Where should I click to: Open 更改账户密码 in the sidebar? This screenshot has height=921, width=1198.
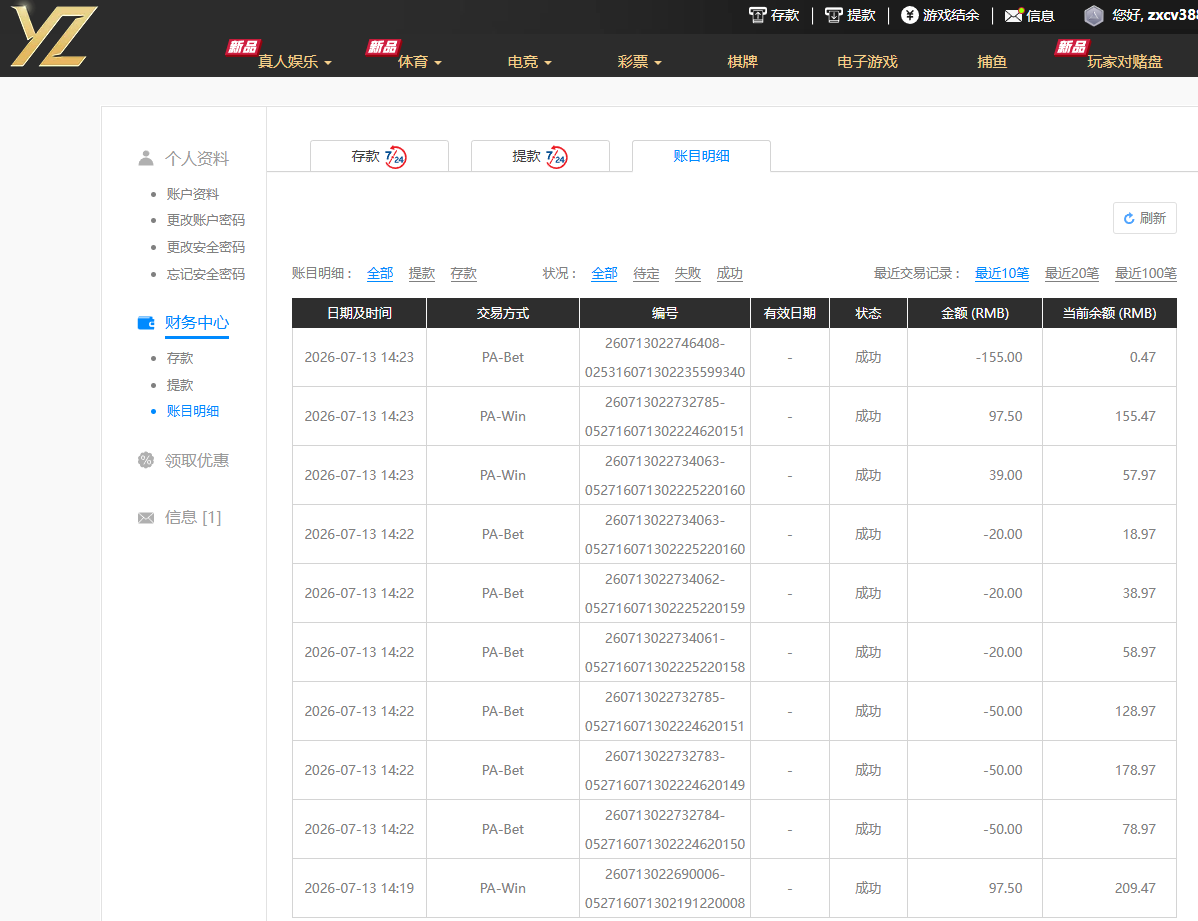pos(206,220)
